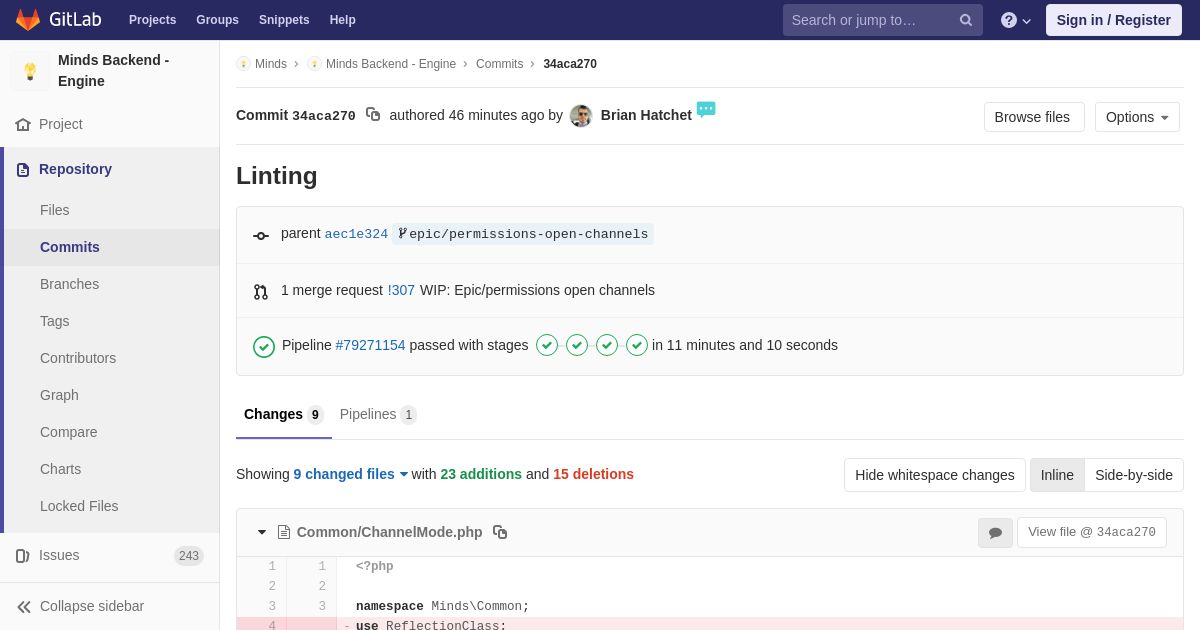Open the help question mark menu
The image size is (1200, 630).
[x=1015, y=20]
